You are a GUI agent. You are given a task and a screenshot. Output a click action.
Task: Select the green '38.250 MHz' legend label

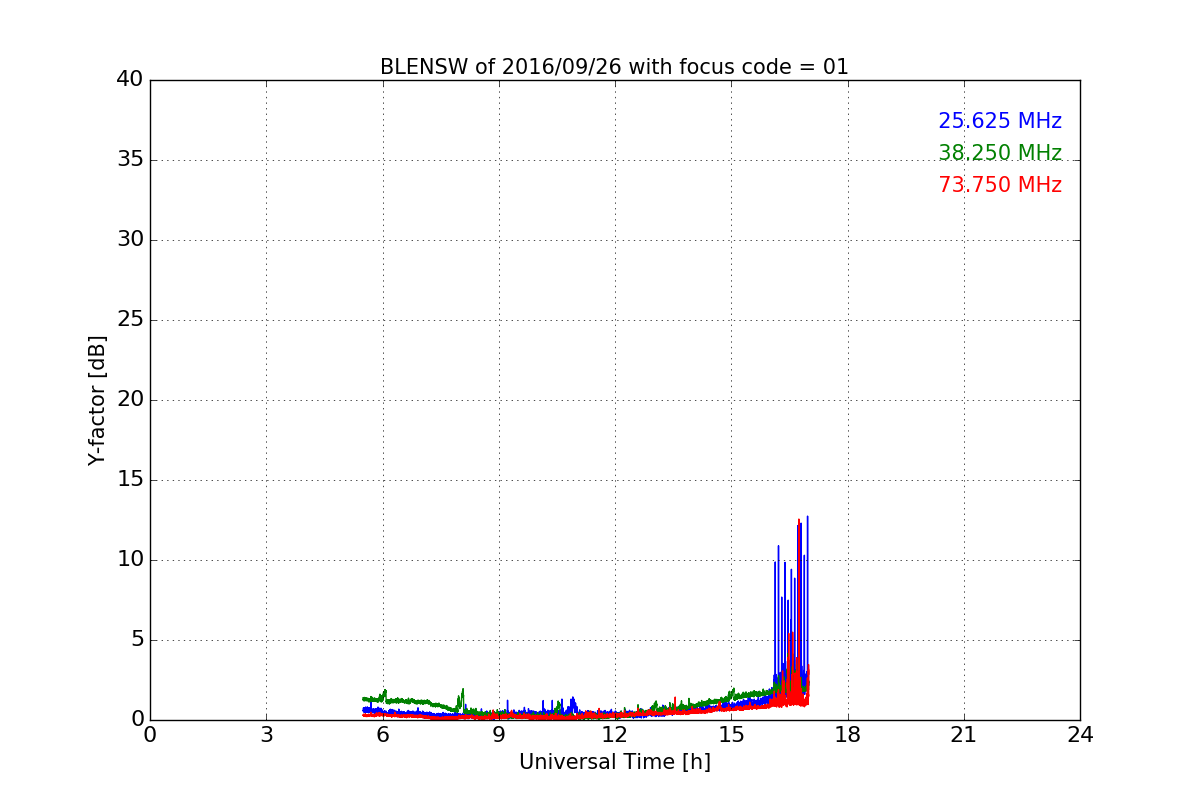coord(1000,153)
